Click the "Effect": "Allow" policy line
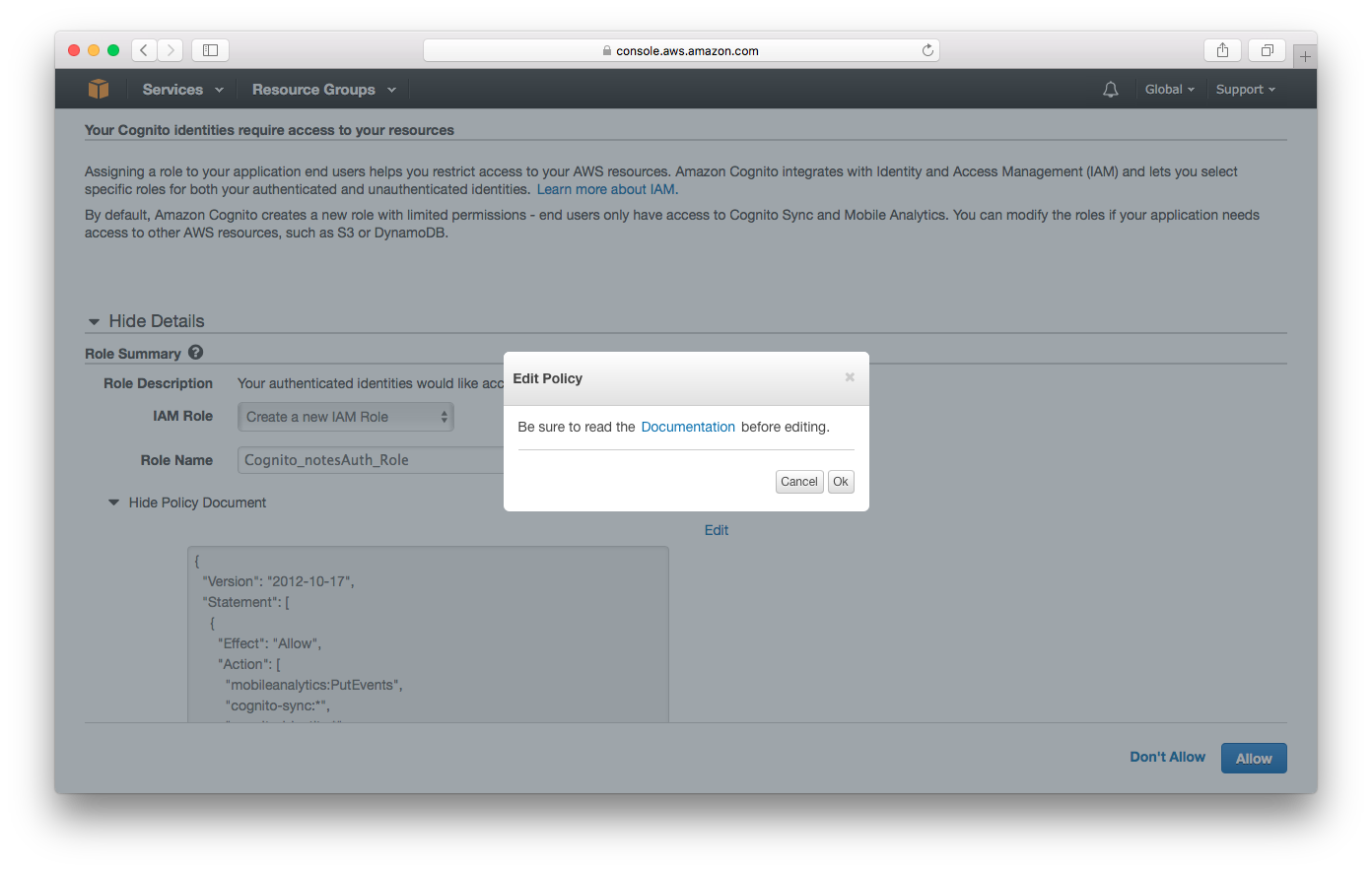 (x=269, y=643)
